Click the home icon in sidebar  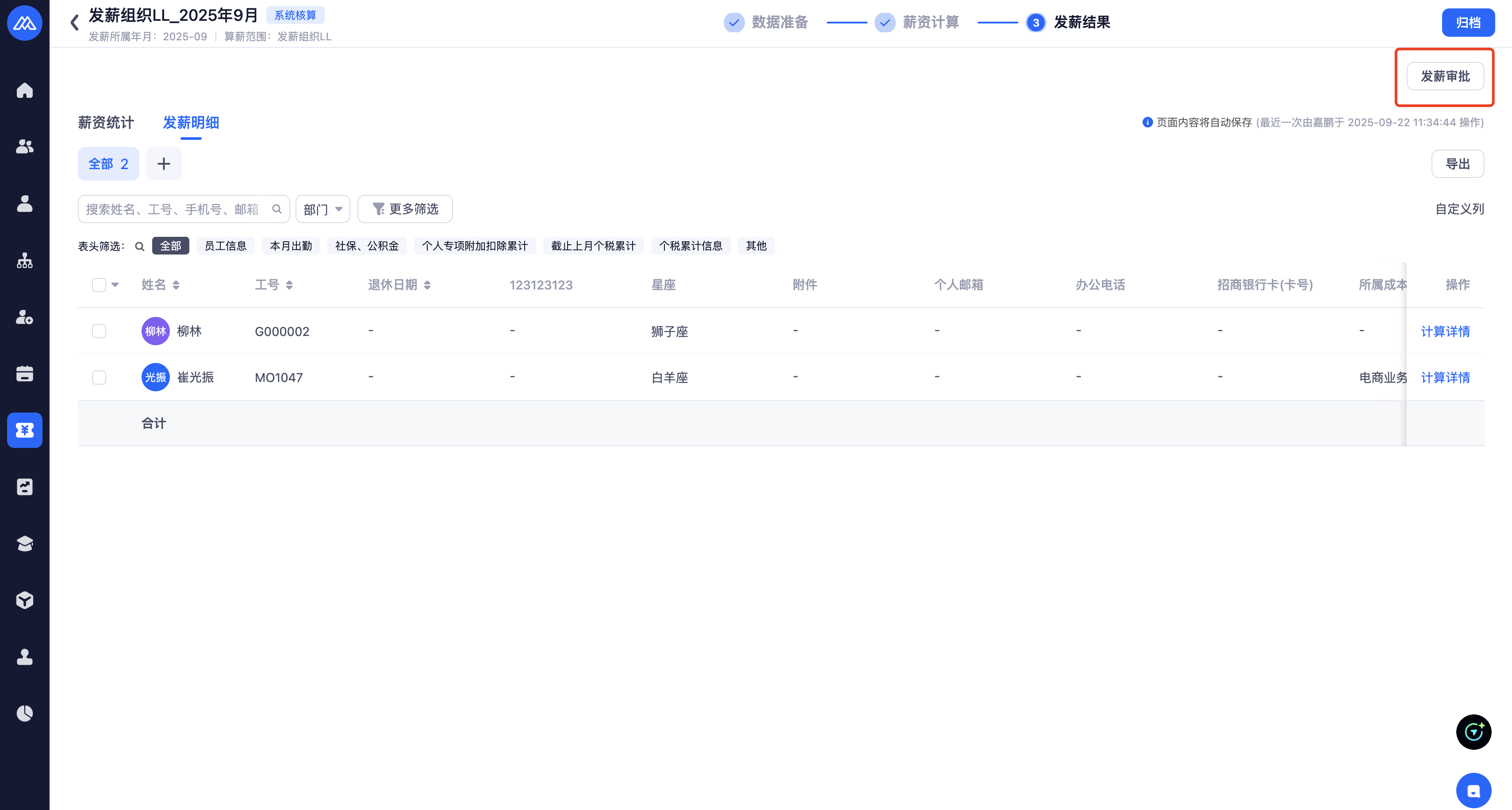click(25, 90)
